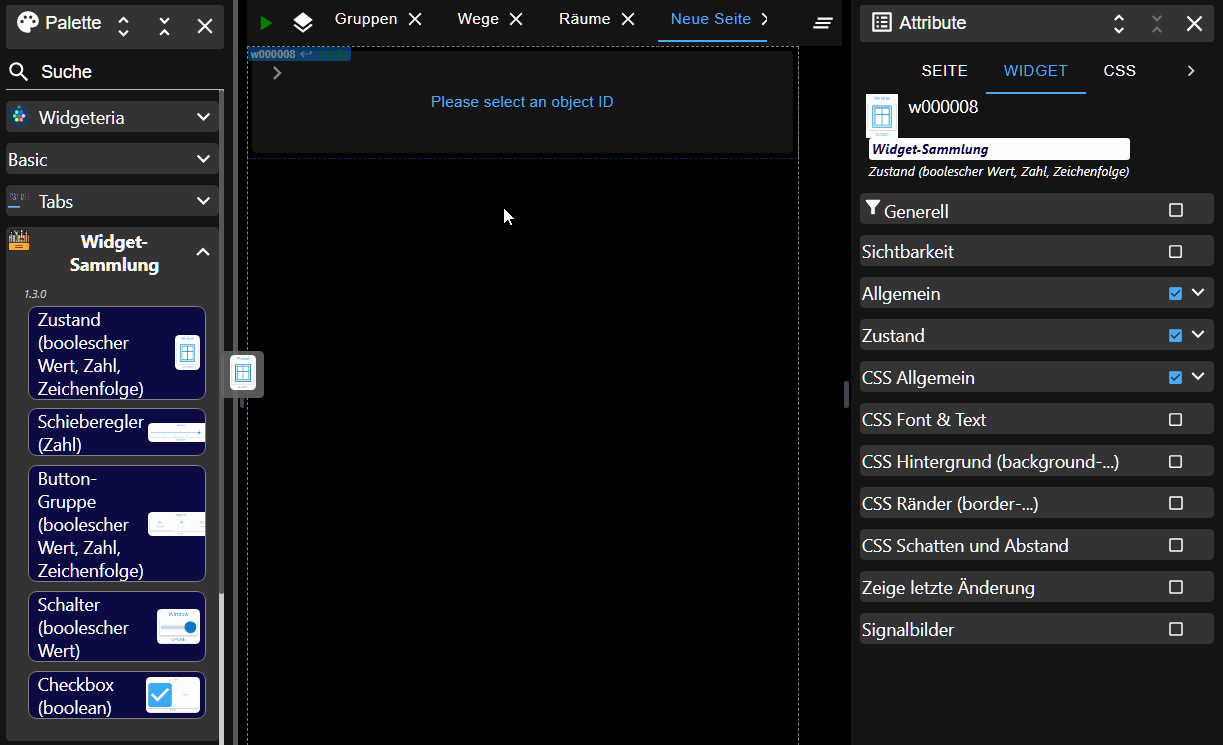Tick the Zeige letzte Änderung checkbox
Screen dimensions: 1223x745
pyautogui.click(x=1176, y=588)
